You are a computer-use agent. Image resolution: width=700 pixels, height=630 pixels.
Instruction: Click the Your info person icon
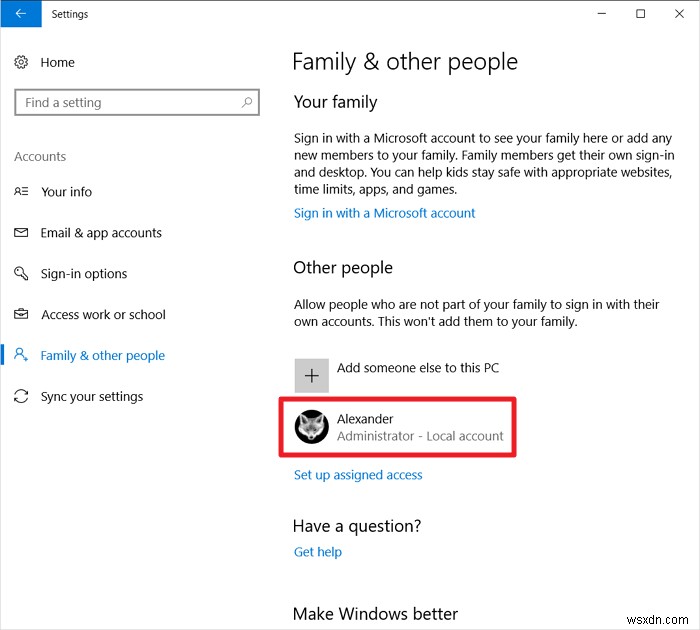[x=21, y=192]
